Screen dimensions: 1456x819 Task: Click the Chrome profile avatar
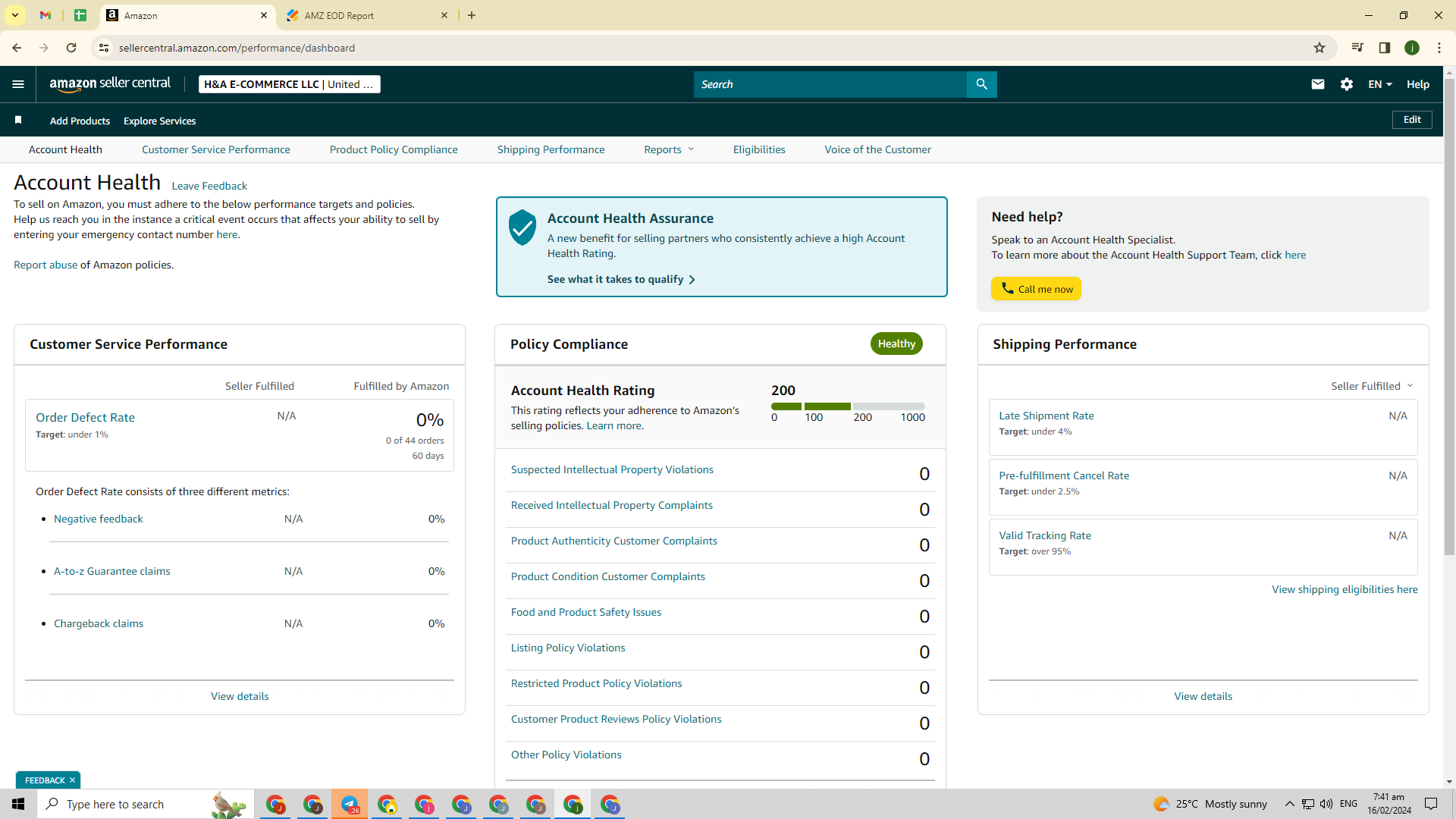(x=1412, y=48)
